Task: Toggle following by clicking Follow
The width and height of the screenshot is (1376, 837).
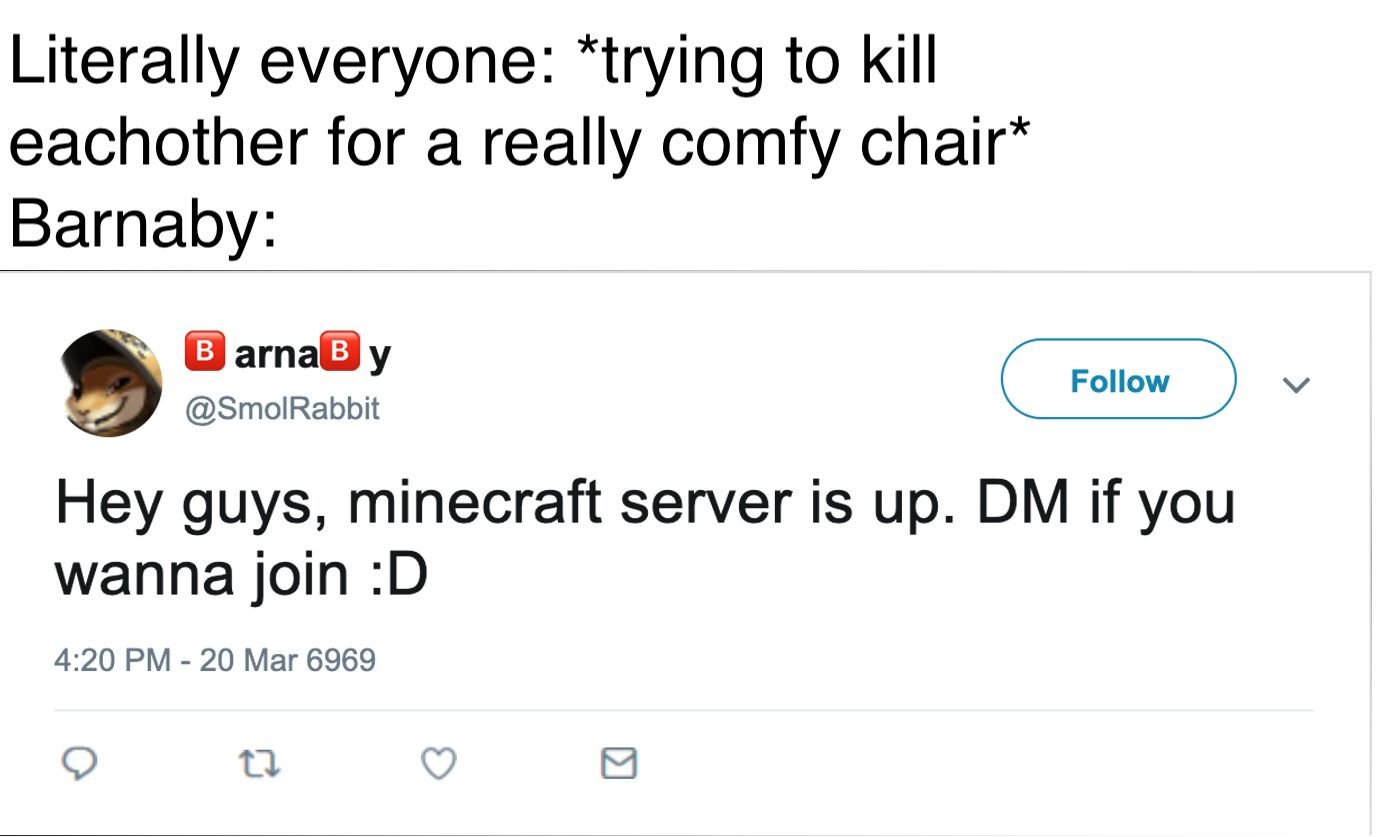Action: [1118, 380]
